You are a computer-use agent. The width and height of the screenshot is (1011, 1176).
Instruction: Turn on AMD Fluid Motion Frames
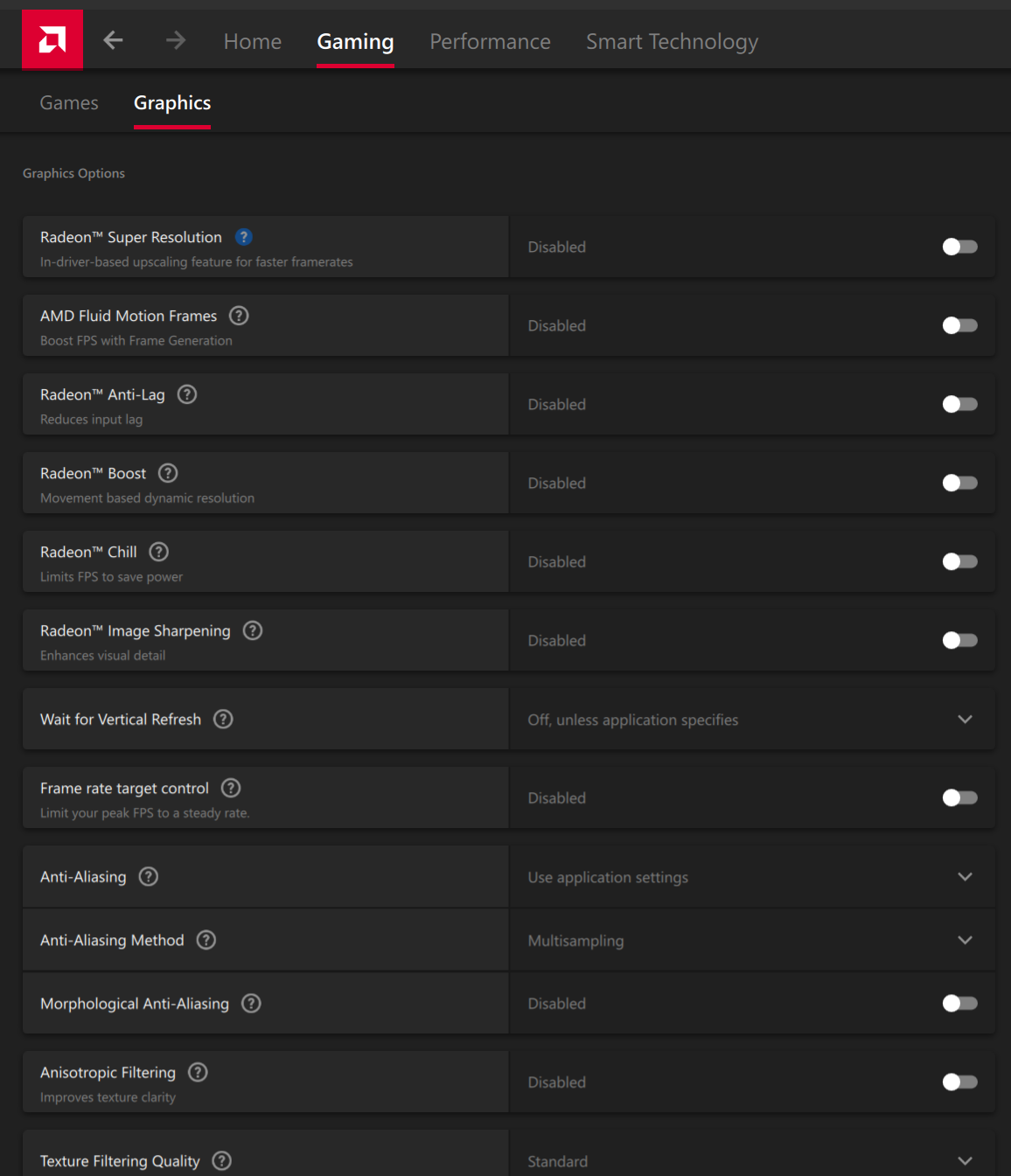click(959, 325)
